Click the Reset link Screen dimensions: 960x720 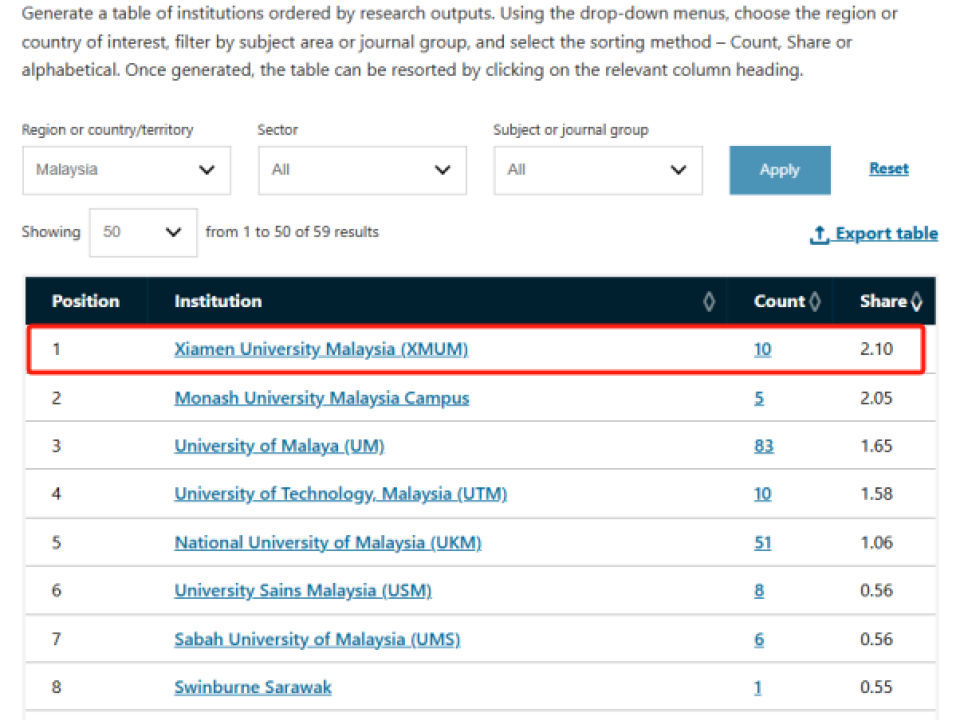[x=889, y=168]
